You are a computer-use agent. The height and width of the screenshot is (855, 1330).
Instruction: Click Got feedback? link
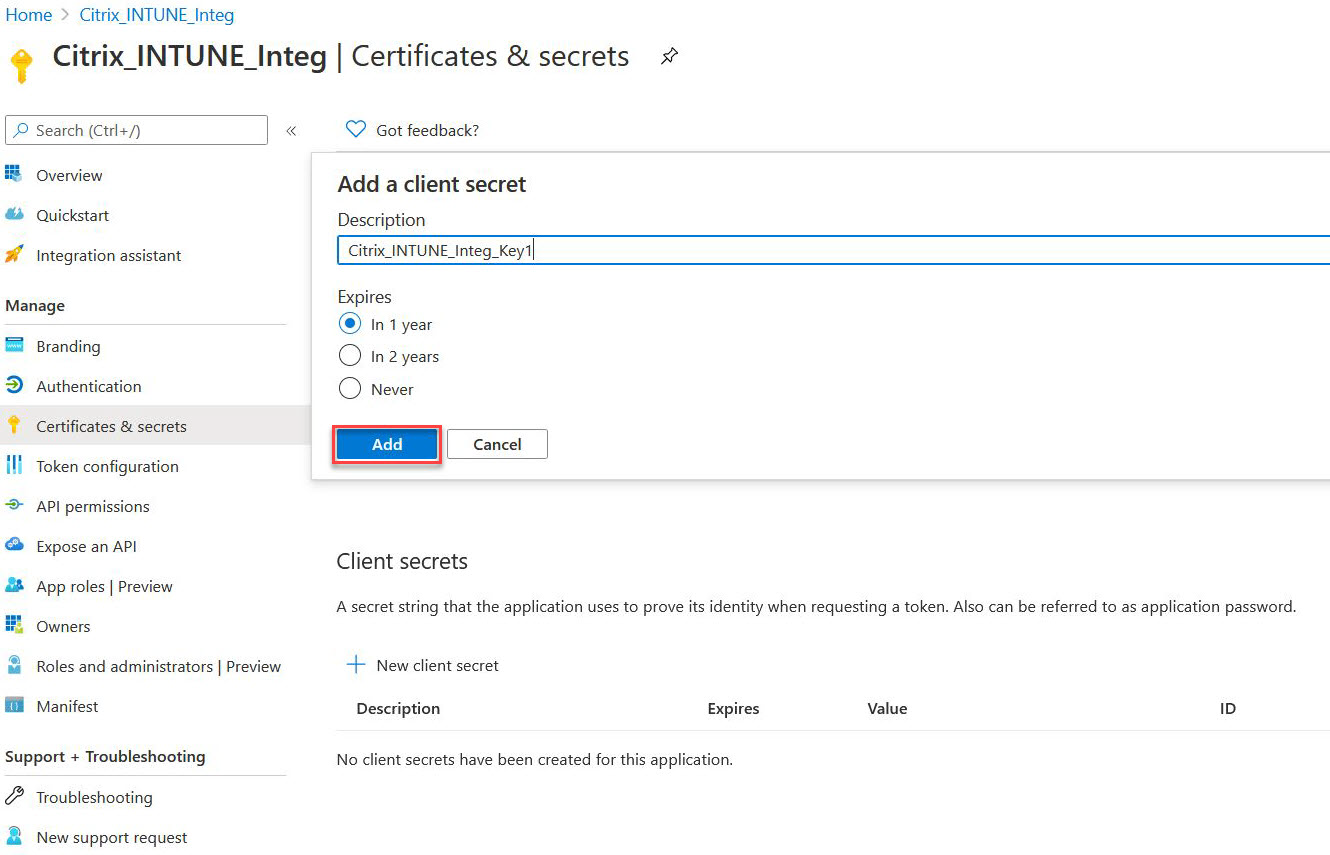[427, 130]
